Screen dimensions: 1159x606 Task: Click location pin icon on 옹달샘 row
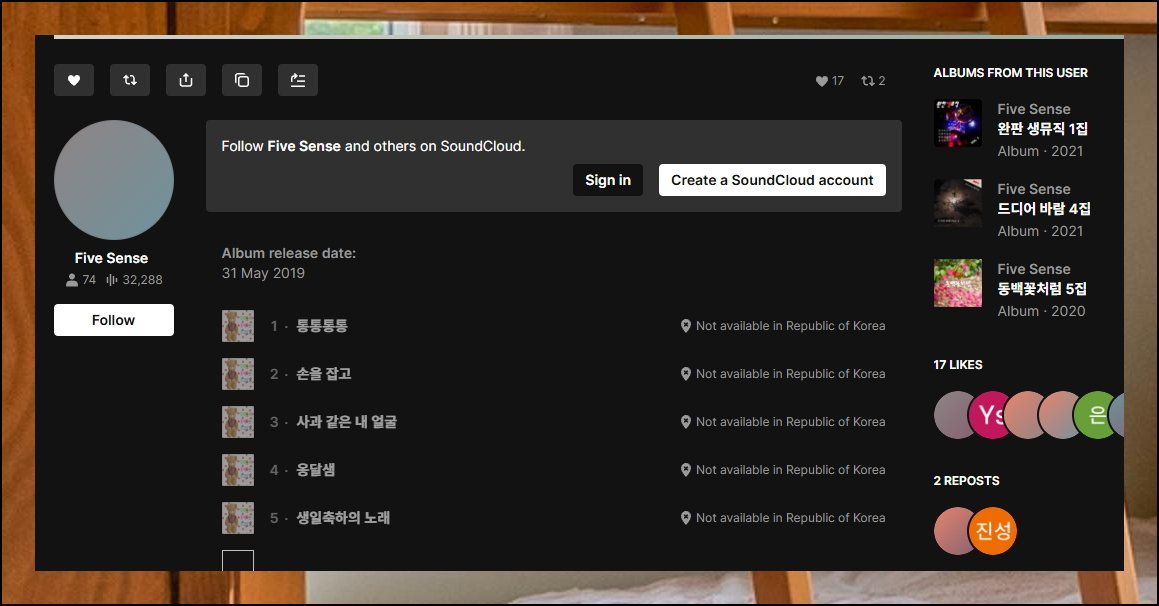pos(685,470)
